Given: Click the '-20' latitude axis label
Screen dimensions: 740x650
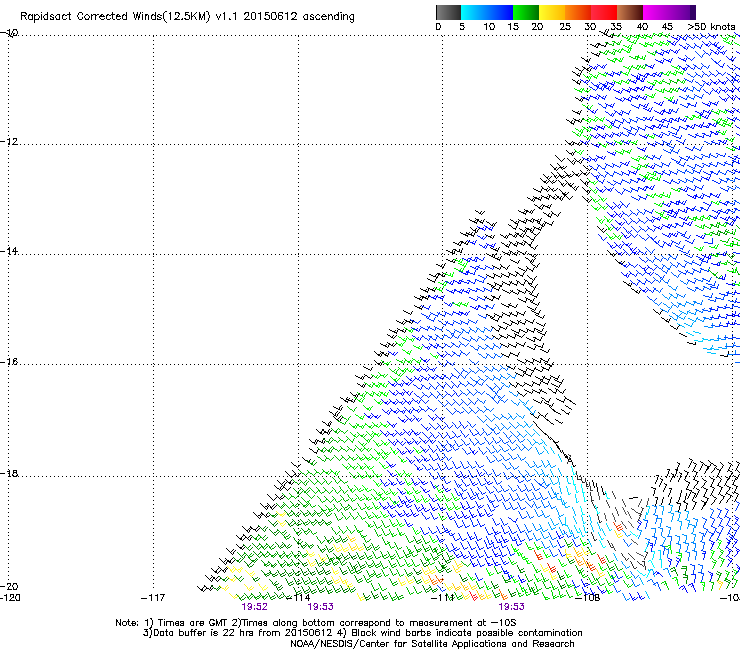Looking at the screenshot, I should [9, 586].
